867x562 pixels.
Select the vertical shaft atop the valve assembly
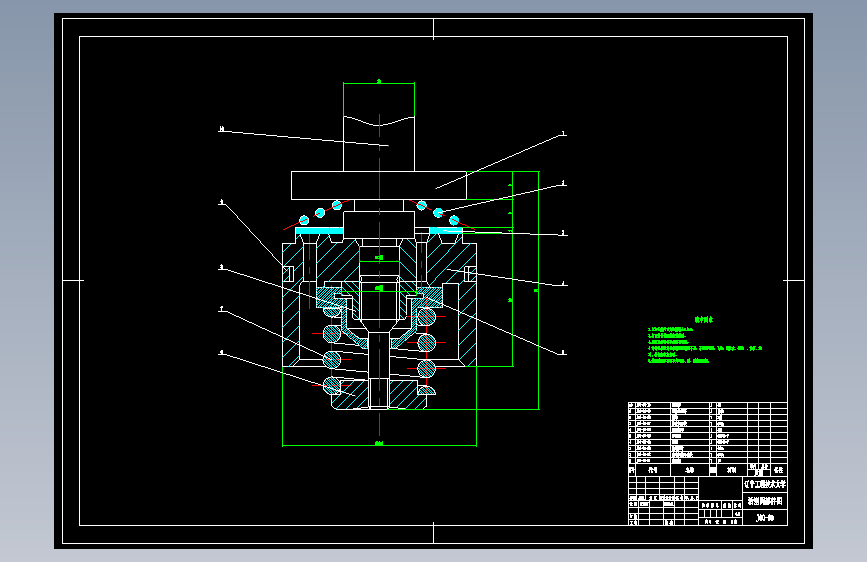[x=379, y=144]
